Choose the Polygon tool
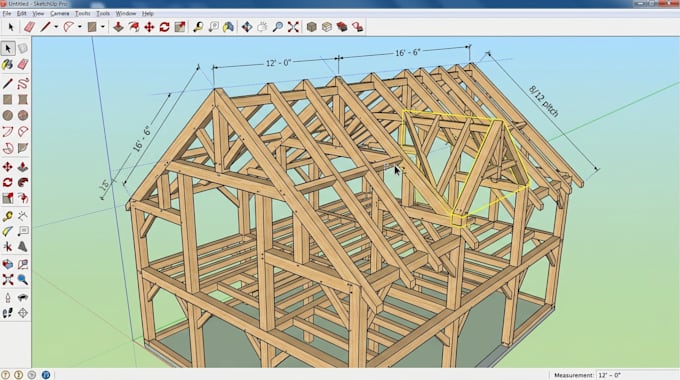This screenshot has width=680, height=380. [23, 115]
